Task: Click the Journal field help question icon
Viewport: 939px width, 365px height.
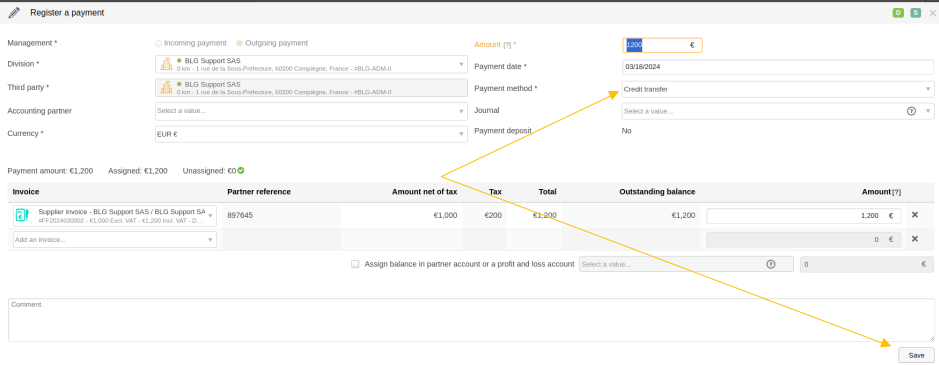Action: [911, 111]
